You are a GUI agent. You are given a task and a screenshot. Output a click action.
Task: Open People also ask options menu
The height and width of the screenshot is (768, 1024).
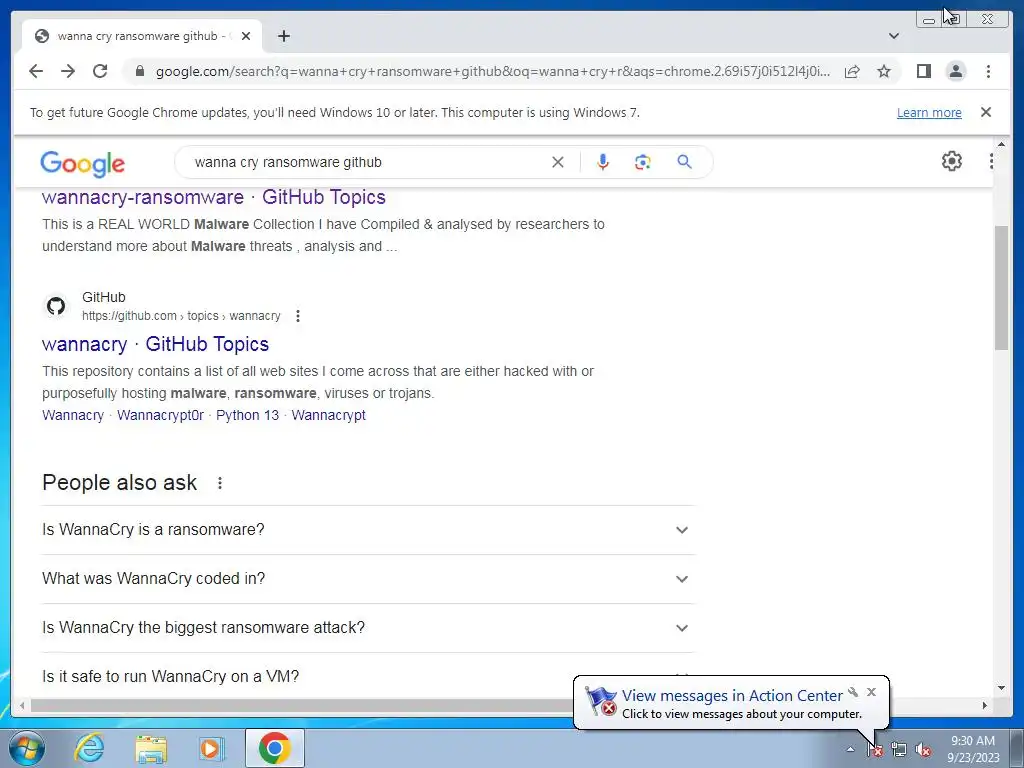220,483
